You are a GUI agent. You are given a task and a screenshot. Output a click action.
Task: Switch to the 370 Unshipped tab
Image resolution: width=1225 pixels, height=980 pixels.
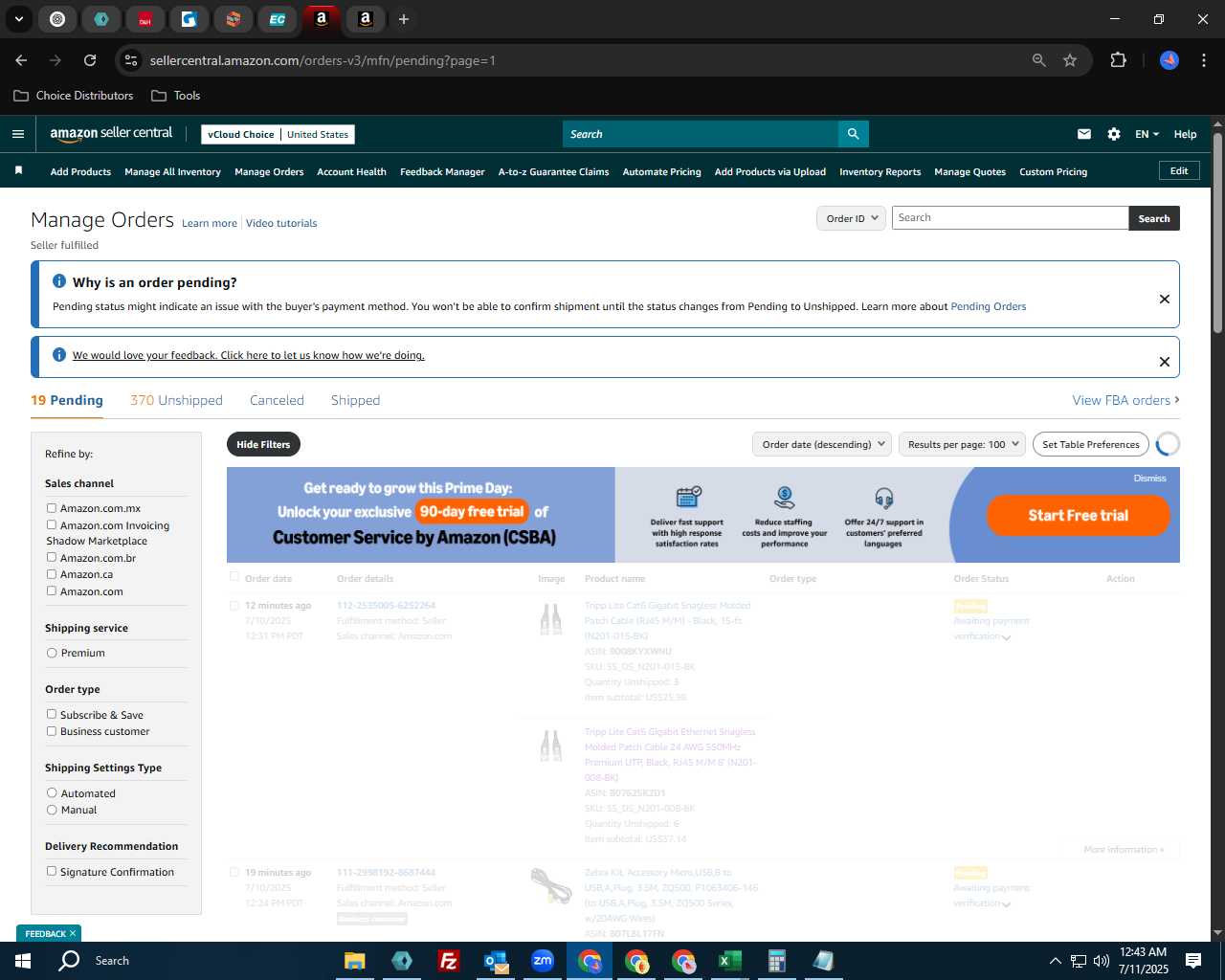[x=176, y=400]
